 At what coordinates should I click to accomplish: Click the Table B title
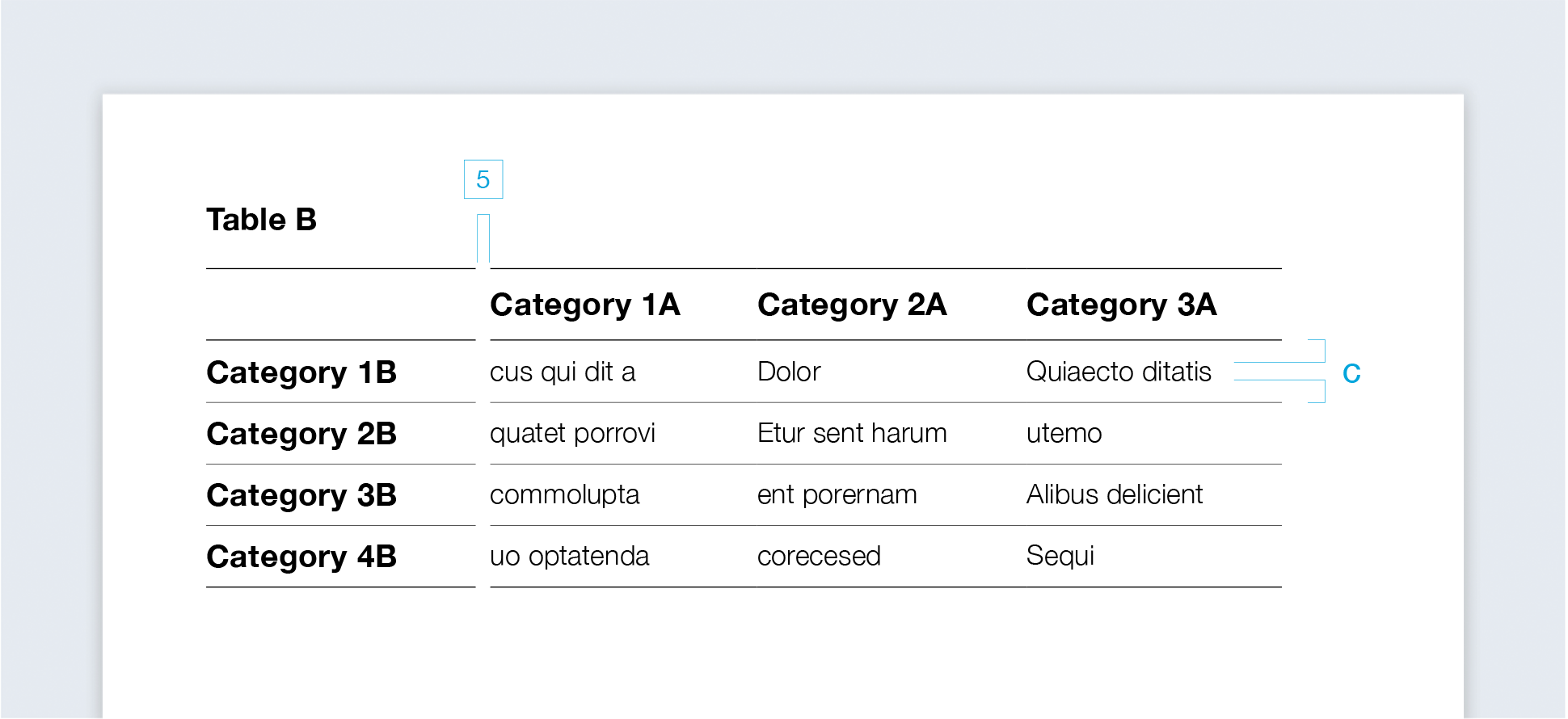[261, 220]
